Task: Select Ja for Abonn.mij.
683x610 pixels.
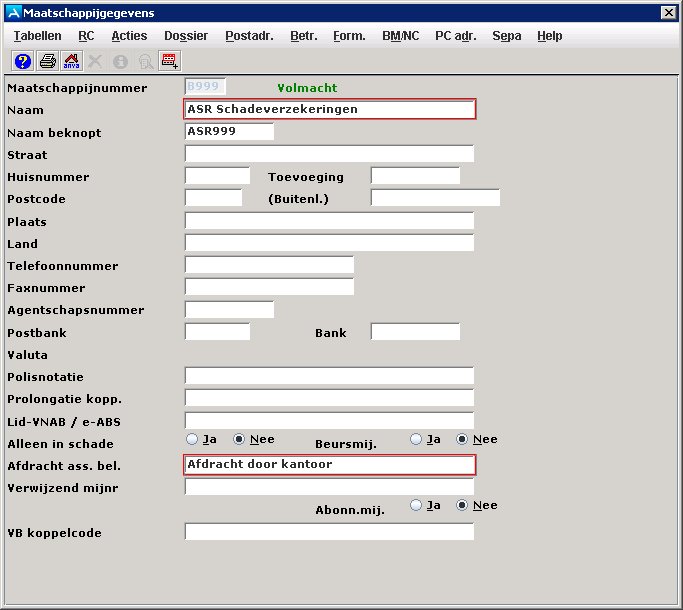Action: (416, 505)
